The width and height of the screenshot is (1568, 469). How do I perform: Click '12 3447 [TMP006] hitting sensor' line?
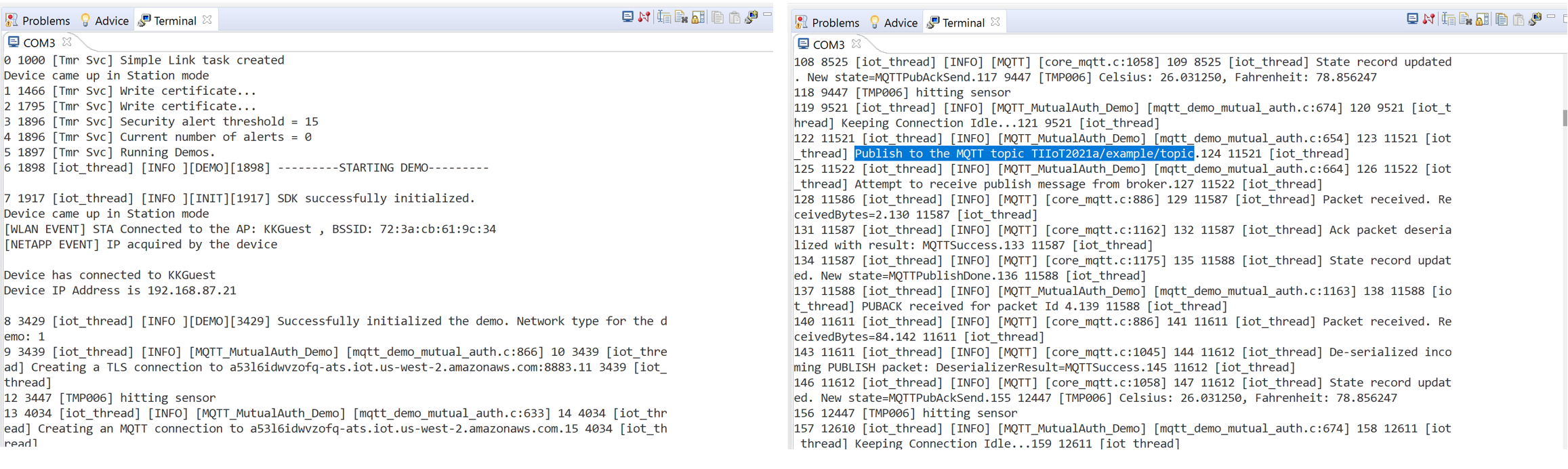point(110,398)
